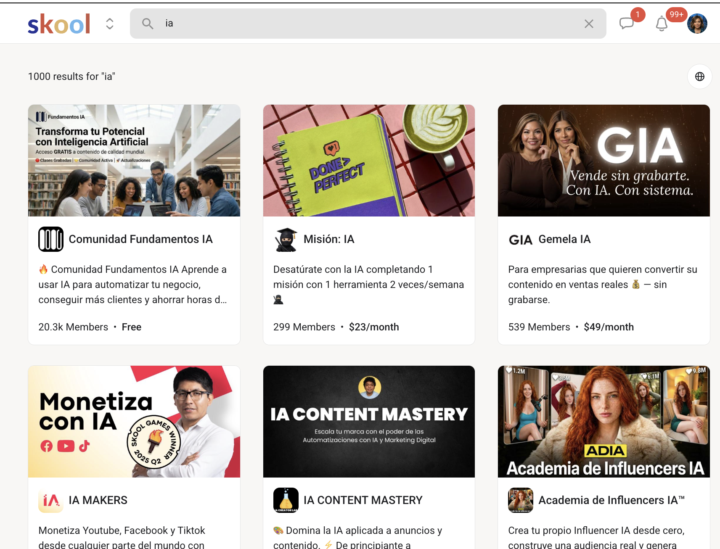
Task: Click "539 Members" text
Action: pyautogui.click(x=539, y=327)
